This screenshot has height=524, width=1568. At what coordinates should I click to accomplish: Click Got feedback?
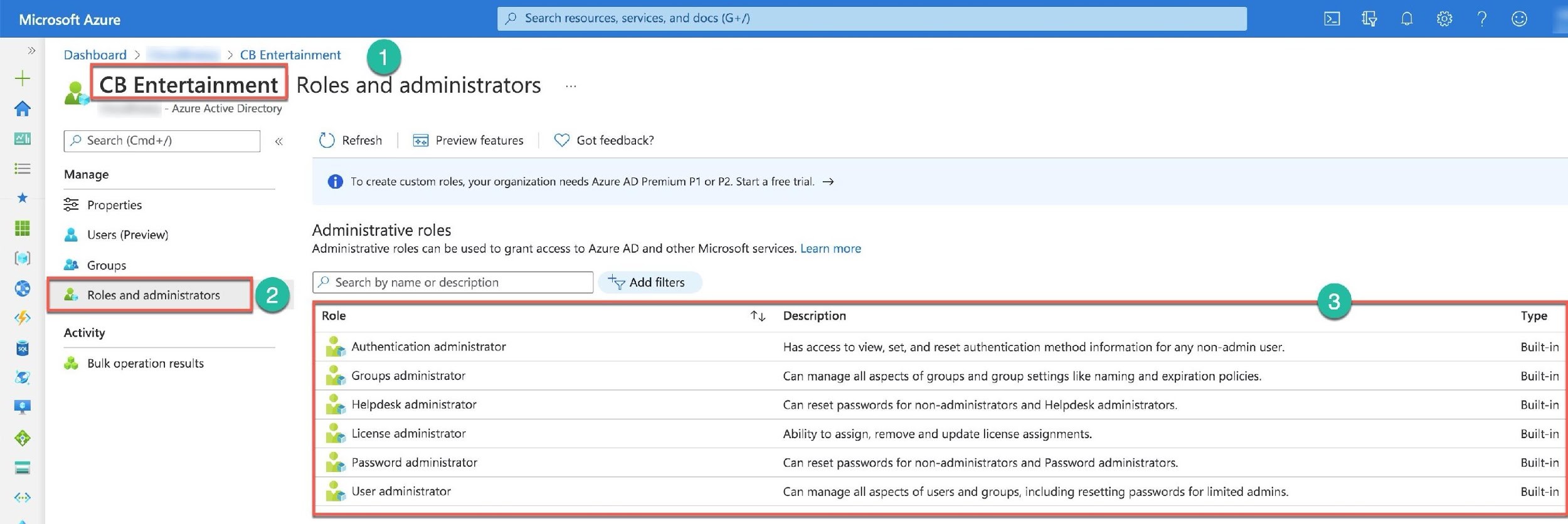pyautogui.click(x=604, y=140)
